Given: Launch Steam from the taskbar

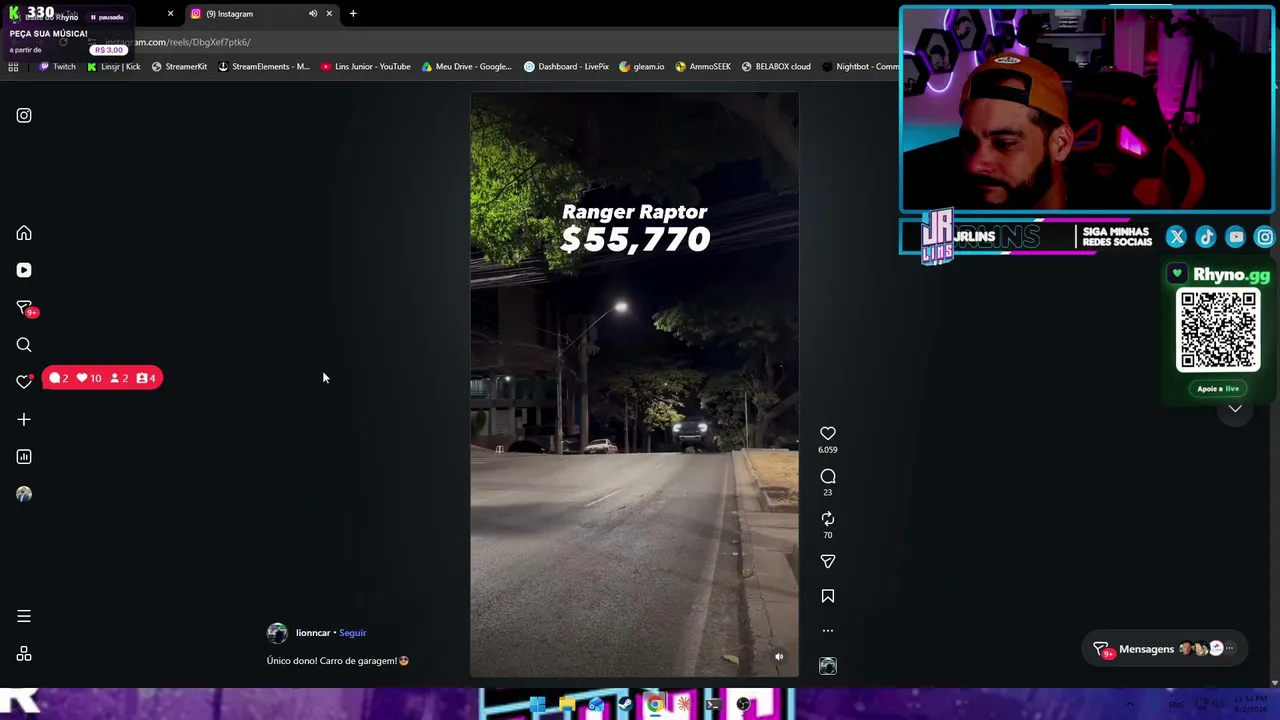Looking at the screenshot, I should click(625, 705).
